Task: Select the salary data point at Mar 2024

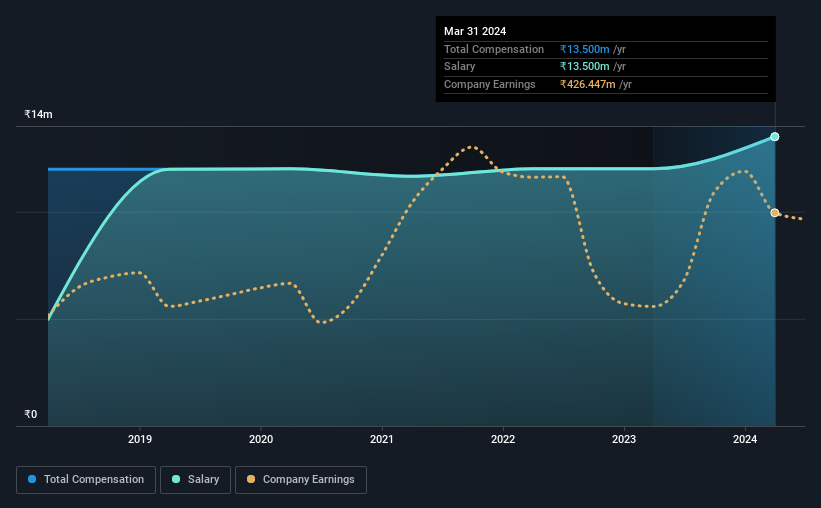Action: 774,137
